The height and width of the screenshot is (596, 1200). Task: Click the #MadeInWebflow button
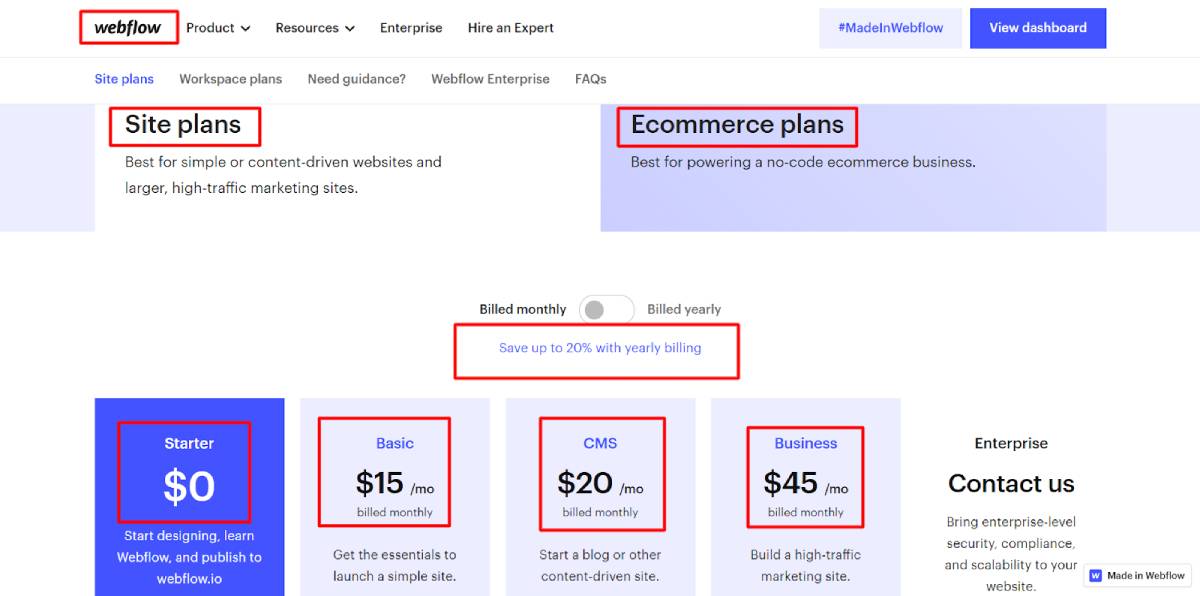coord(891,28)
